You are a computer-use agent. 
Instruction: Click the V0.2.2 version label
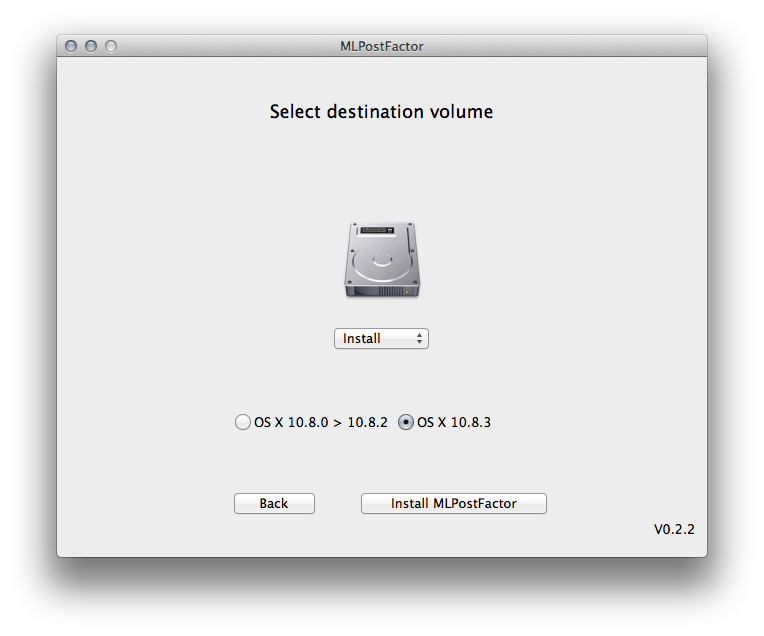pyautogui.click(x=674, y=530)
